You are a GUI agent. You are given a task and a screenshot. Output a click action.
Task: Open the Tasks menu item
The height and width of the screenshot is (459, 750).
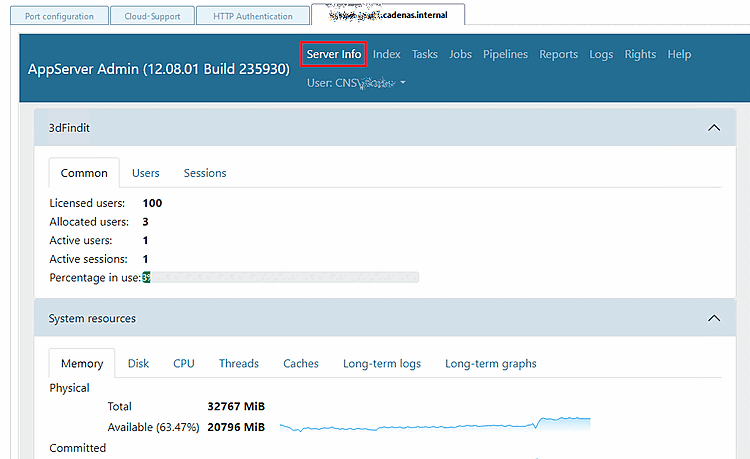[x=425, y=54]
